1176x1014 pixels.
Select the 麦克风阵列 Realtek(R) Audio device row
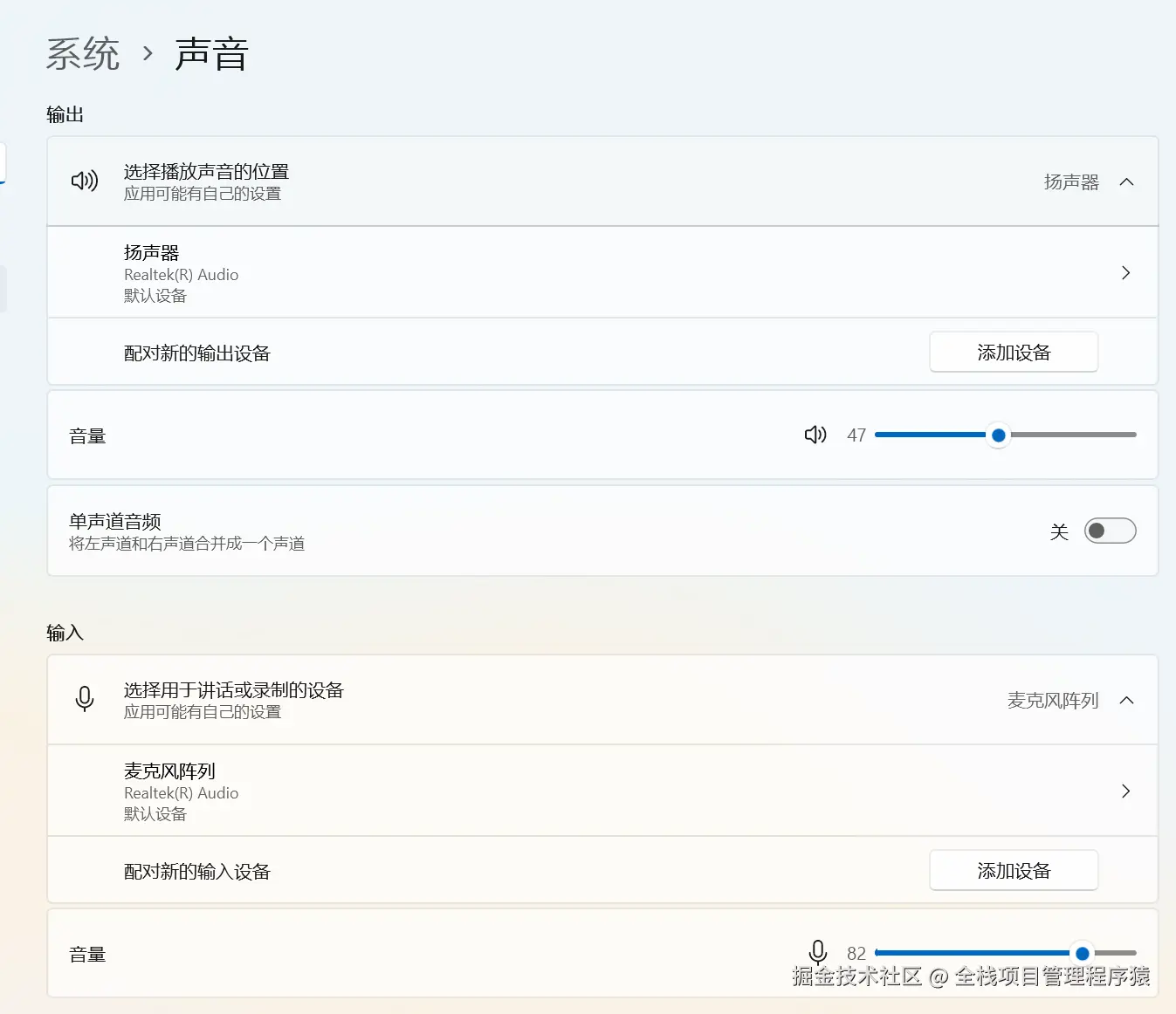point(524,791)
